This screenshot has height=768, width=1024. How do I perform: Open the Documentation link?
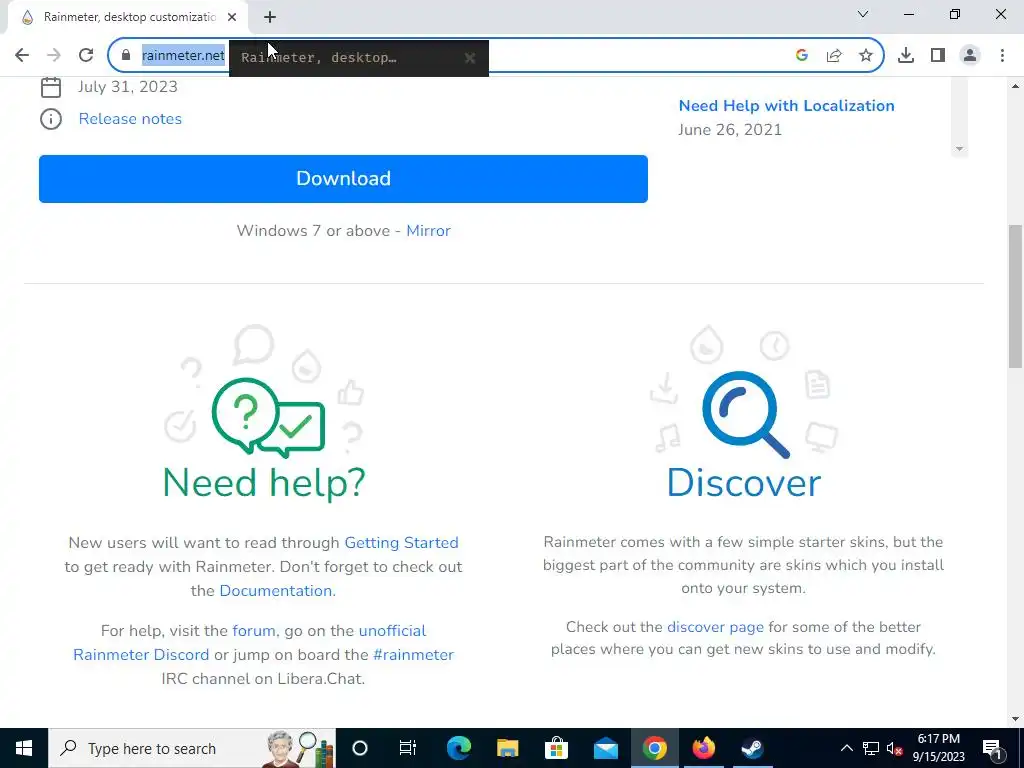[276, 591]
